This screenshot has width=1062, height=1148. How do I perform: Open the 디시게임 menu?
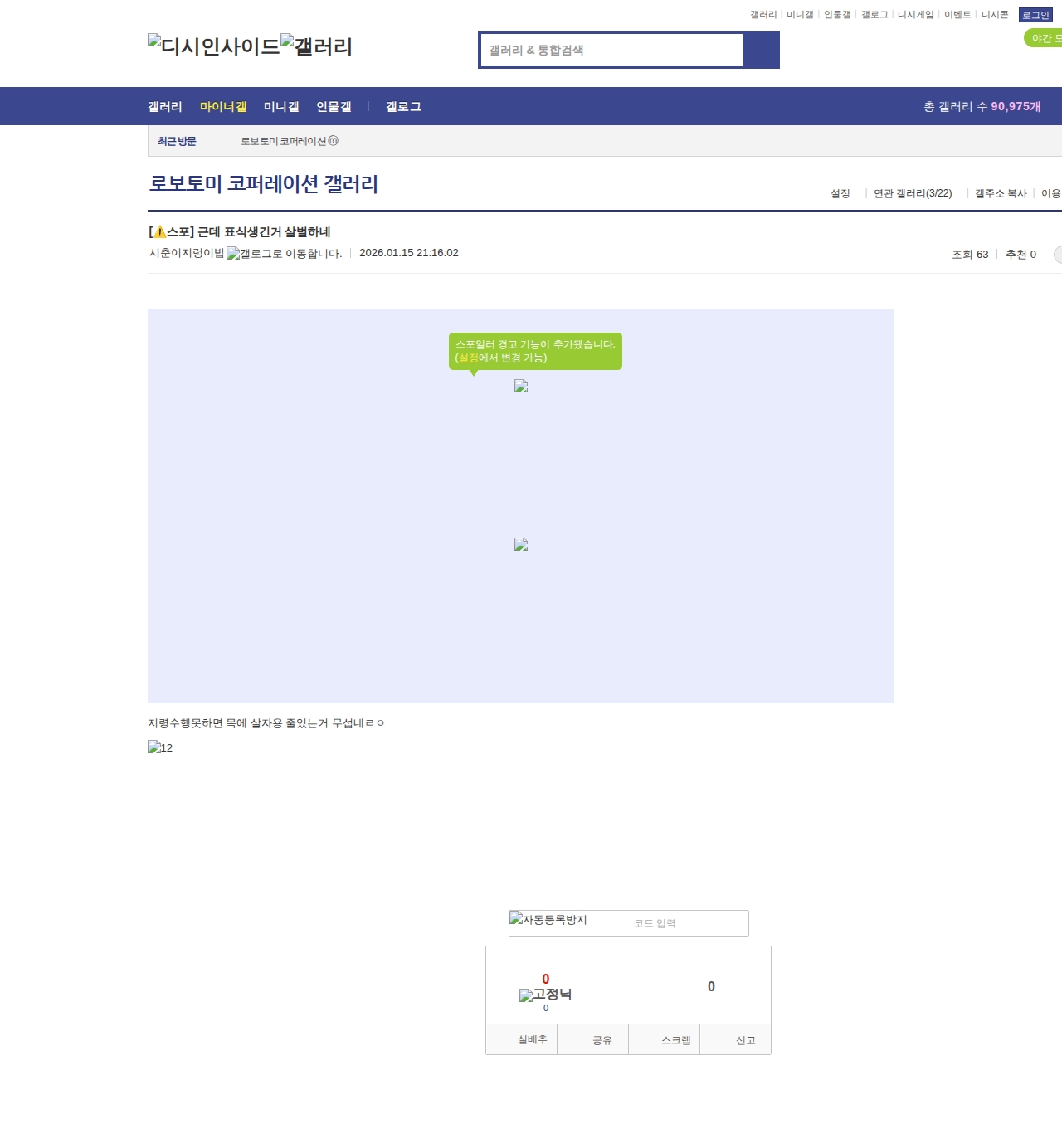[x=916, y=14]
